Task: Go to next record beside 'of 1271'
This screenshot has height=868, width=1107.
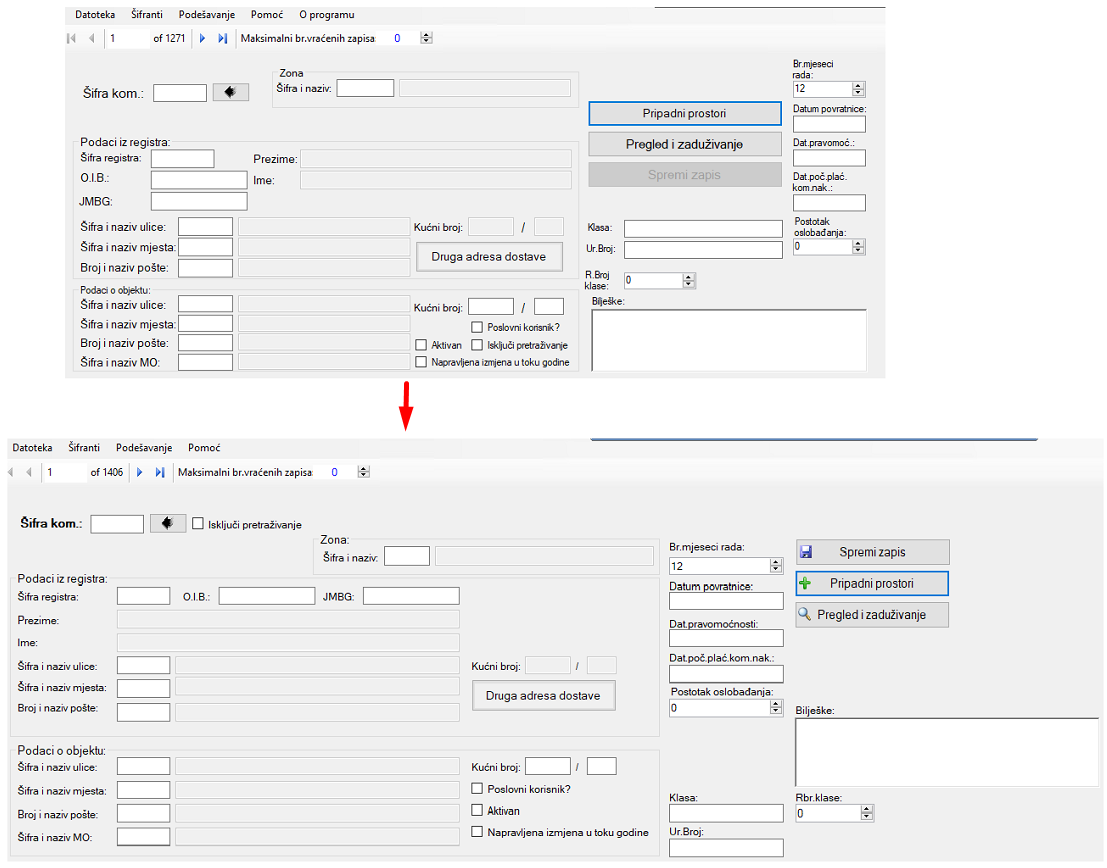Action: point(202,38)
